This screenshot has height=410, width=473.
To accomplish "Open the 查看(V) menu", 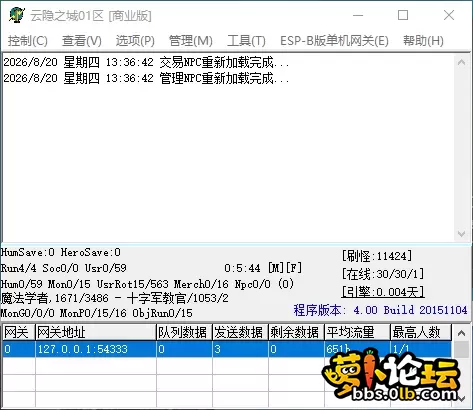I will [82, 41].
